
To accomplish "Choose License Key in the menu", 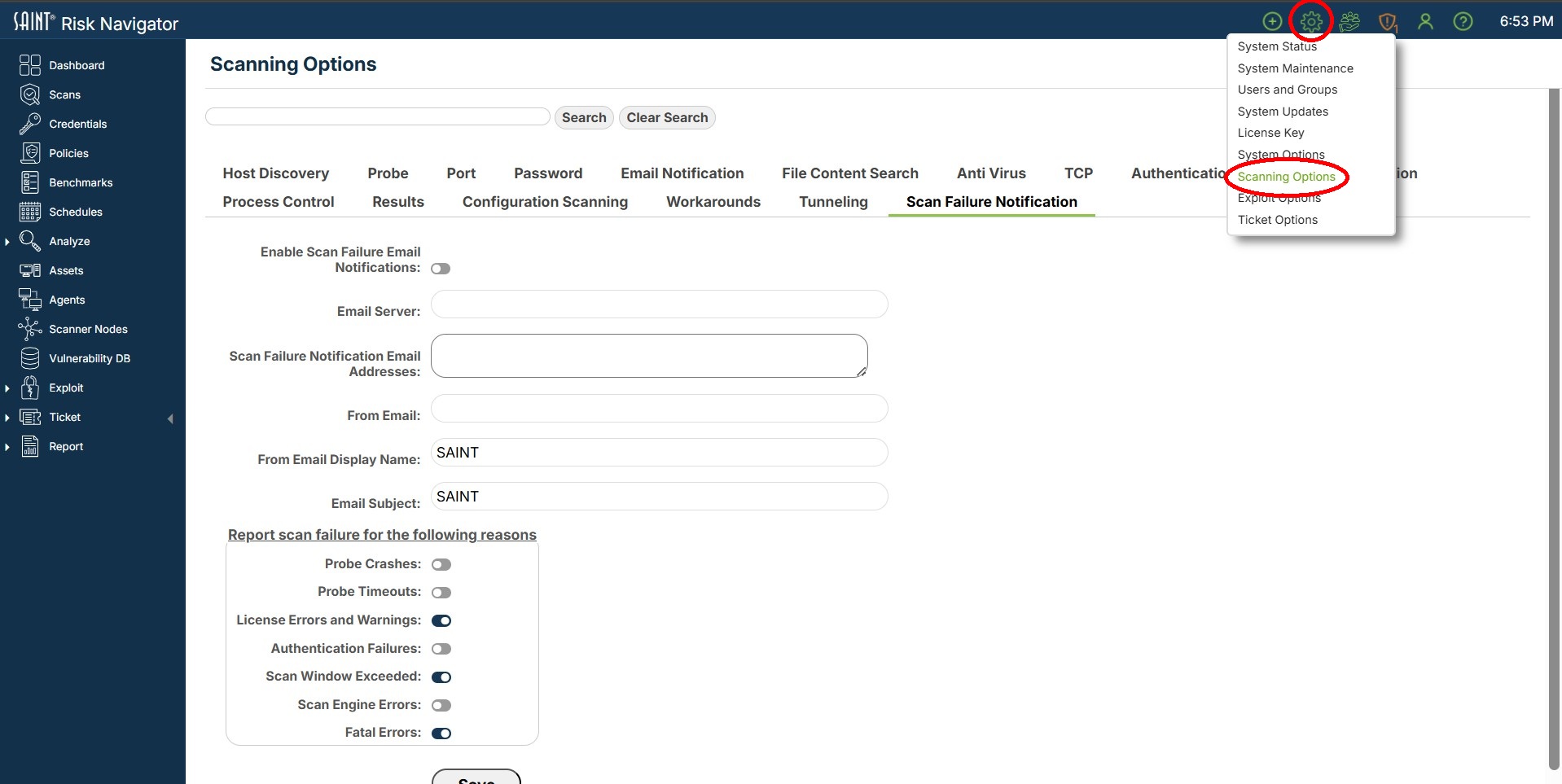I will 1271,133.
